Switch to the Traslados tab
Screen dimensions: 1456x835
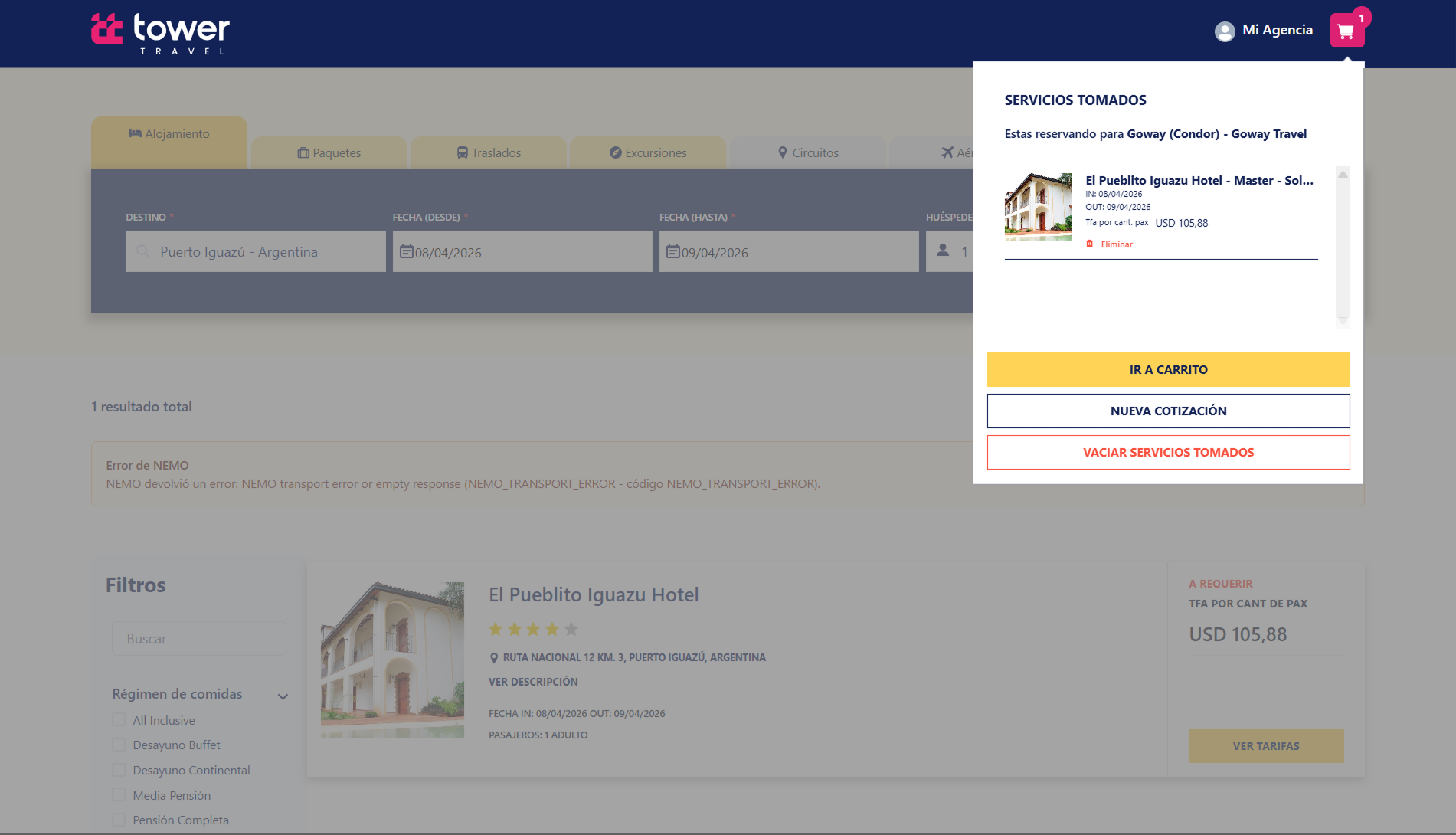[x=489, y=152]
